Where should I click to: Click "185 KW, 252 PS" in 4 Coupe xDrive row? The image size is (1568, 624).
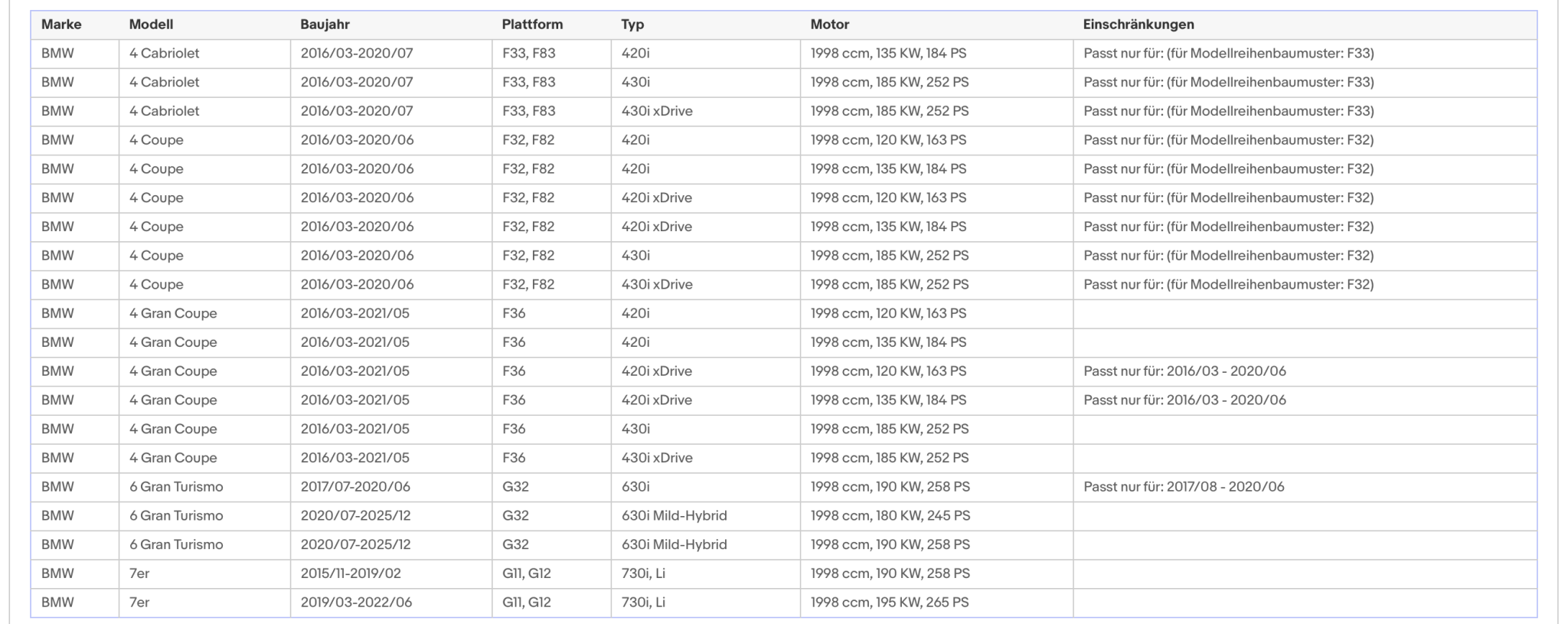(923, 285)
